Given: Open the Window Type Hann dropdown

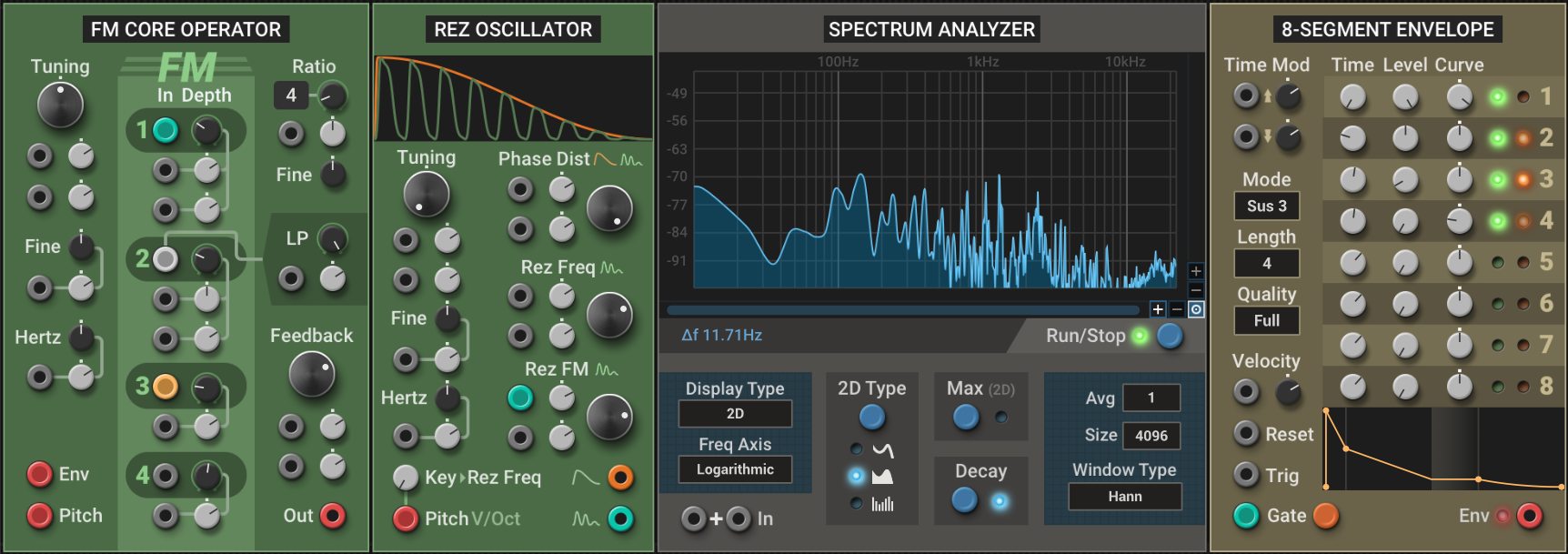Looking at the screenshot, I should pyautogui.click(x=1124, y=497).
